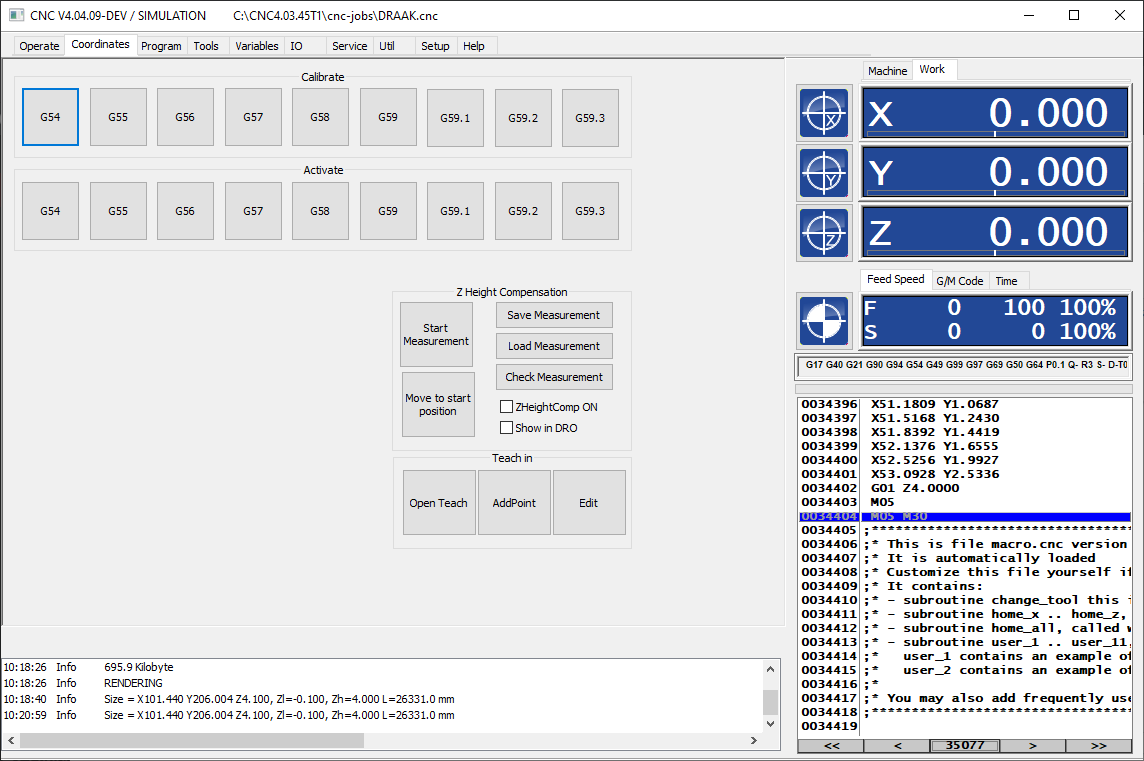Open the G/M Code tab

point(959,281)
